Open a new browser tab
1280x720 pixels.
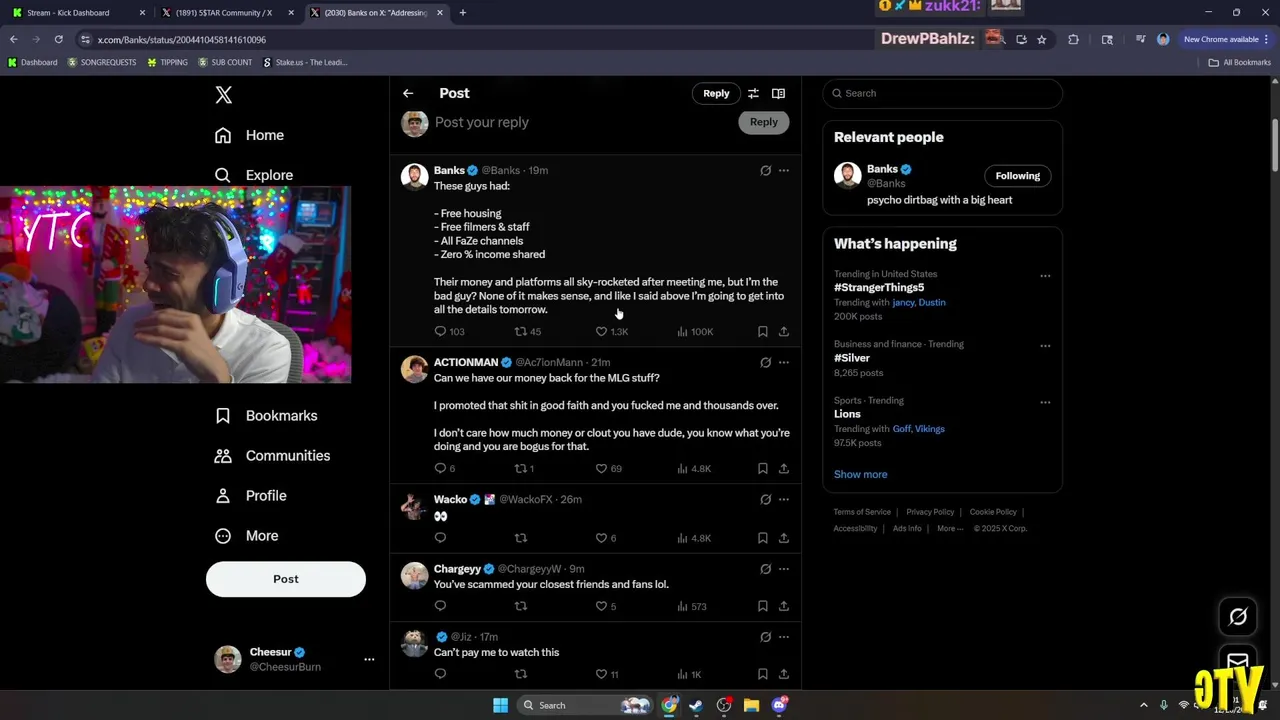point(463,13)
